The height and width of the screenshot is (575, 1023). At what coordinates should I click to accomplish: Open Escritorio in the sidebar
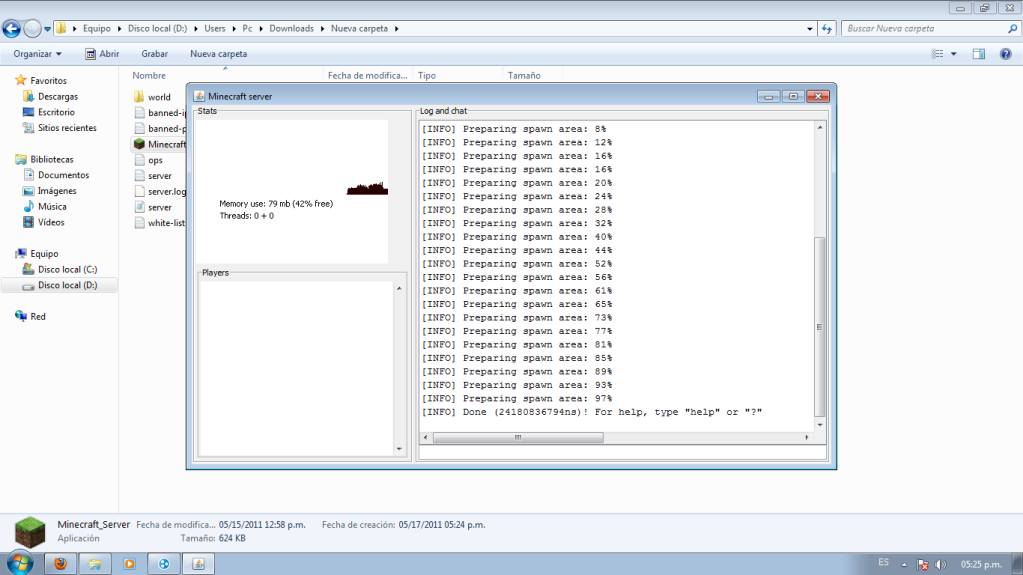(49, 112)
